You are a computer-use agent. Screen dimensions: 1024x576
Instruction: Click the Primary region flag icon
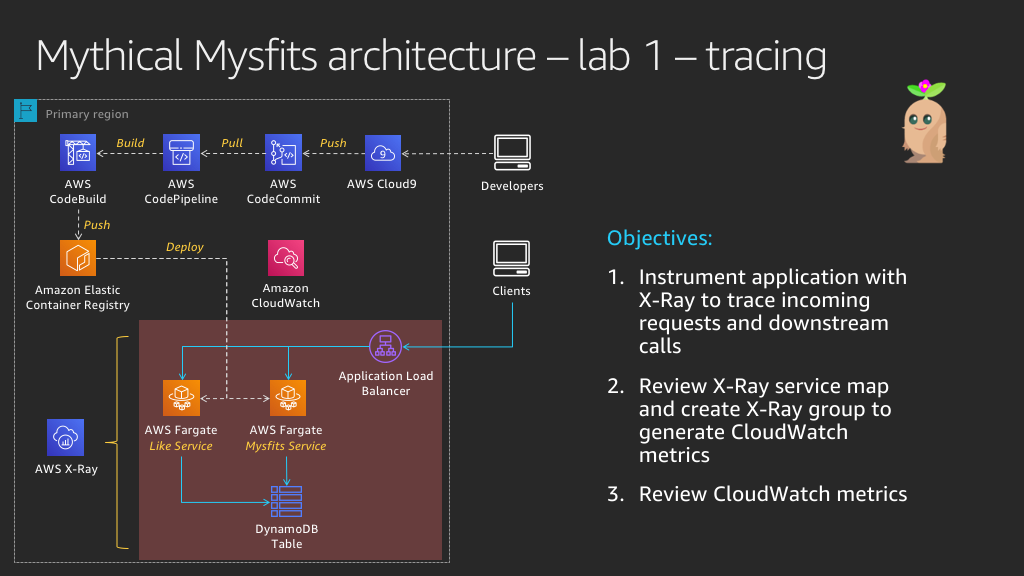pos(25,111)
